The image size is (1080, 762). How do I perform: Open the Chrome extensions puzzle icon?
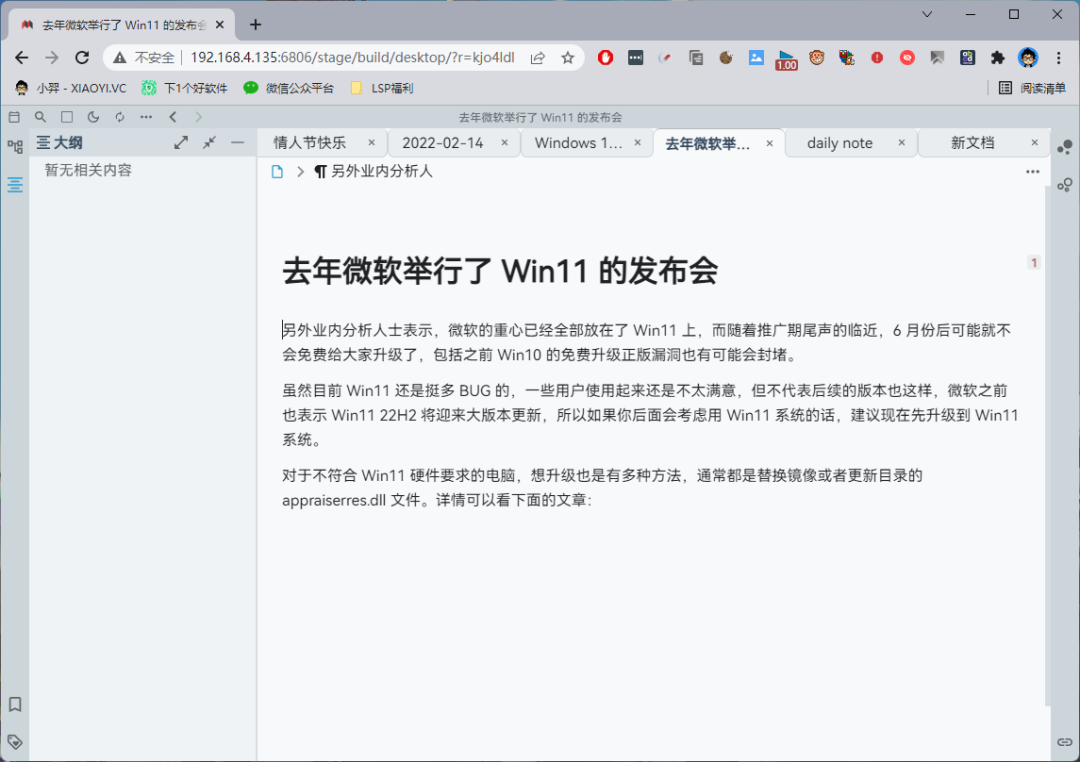[x=997, y=57]
